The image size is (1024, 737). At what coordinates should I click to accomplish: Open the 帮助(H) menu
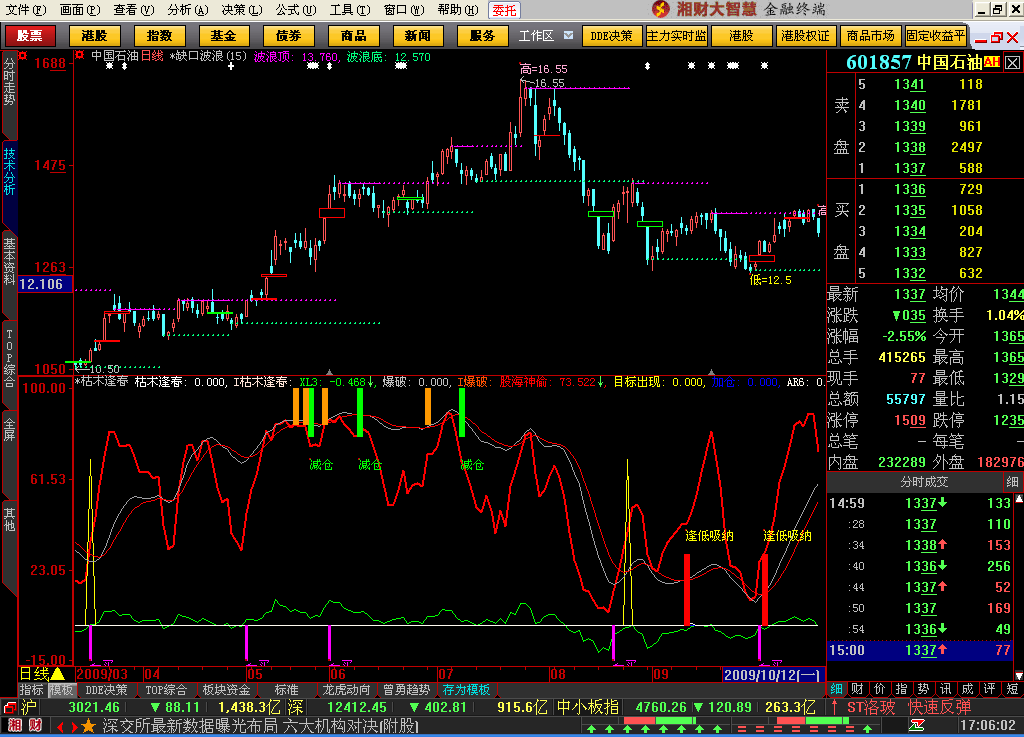click(x=458, y=10)
